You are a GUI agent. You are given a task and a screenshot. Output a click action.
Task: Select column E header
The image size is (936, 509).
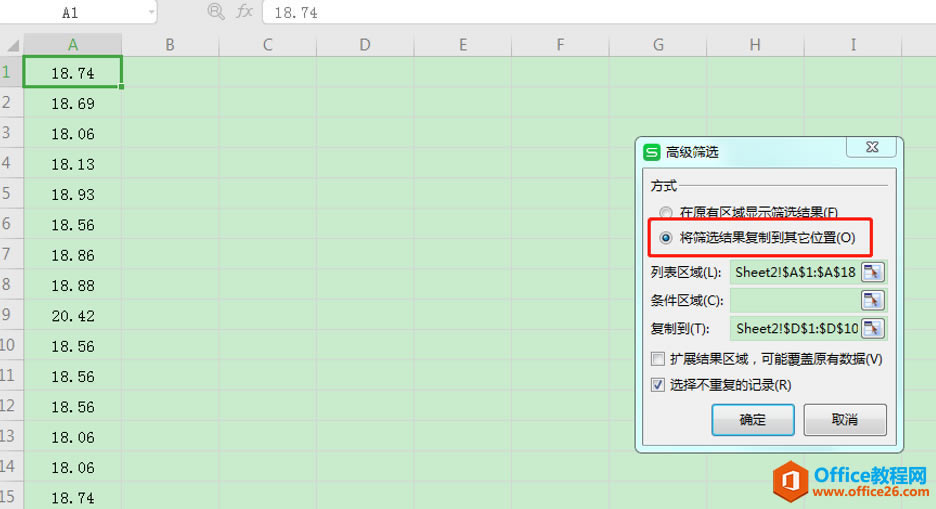click(x=463, y=45)
